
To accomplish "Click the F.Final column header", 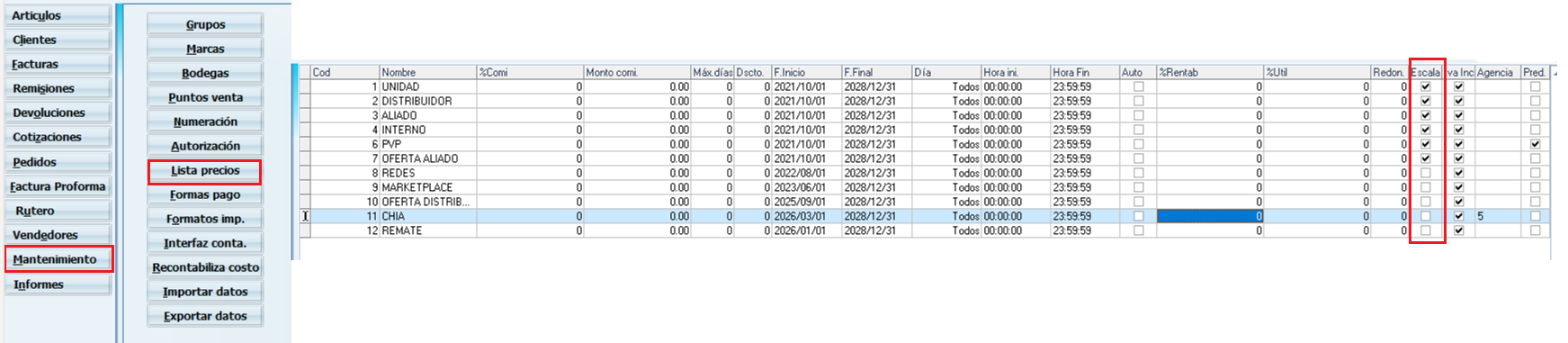I will (877, 72).
